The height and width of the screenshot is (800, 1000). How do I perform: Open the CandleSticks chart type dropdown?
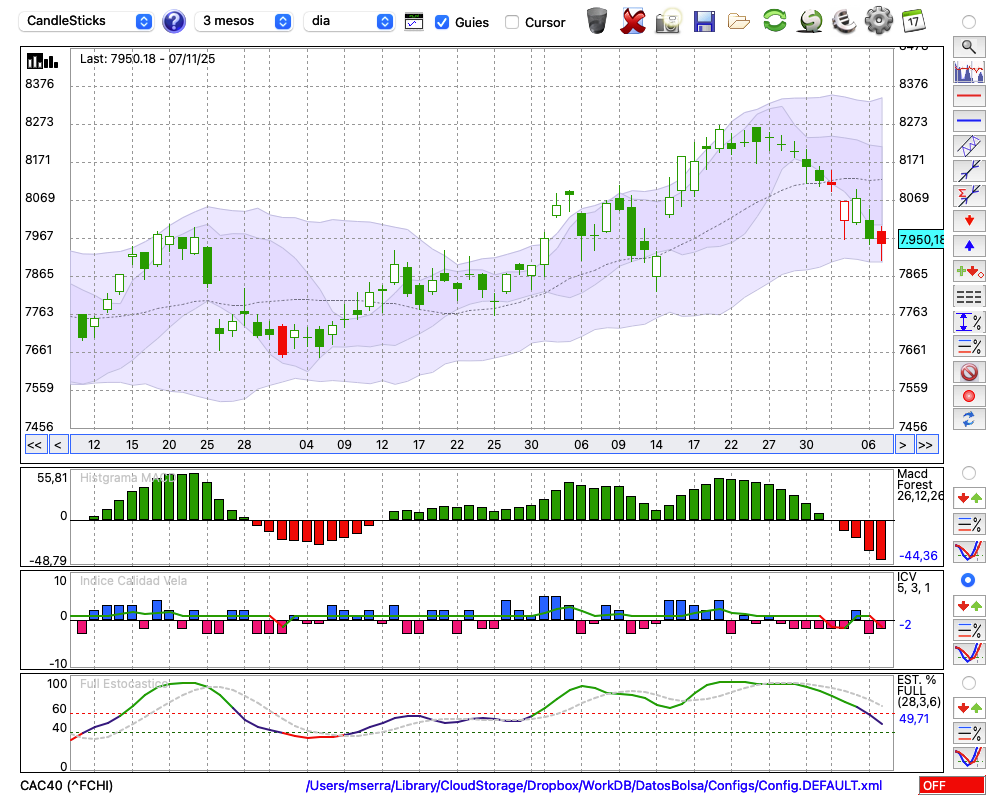pos(87,21)
